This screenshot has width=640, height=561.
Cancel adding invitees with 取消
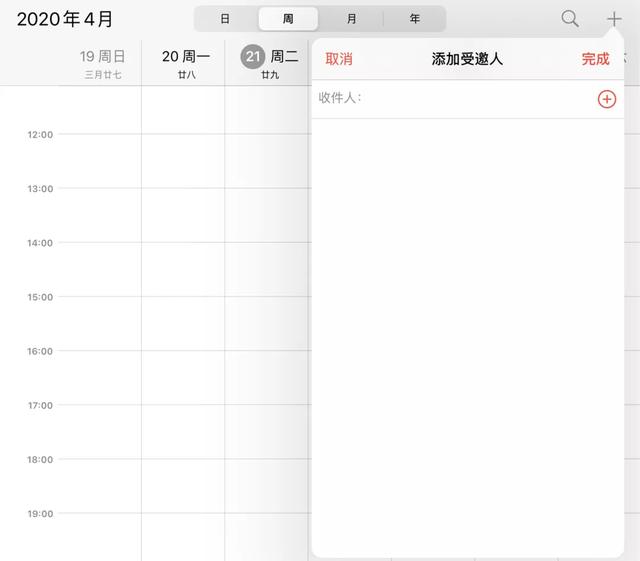pyautogui.click(x=339, y=59)
